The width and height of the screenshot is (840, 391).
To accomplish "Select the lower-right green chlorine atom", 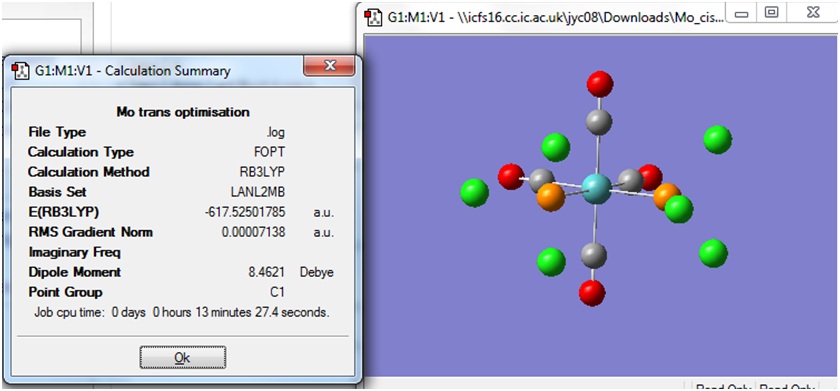I will pos(714,253).
